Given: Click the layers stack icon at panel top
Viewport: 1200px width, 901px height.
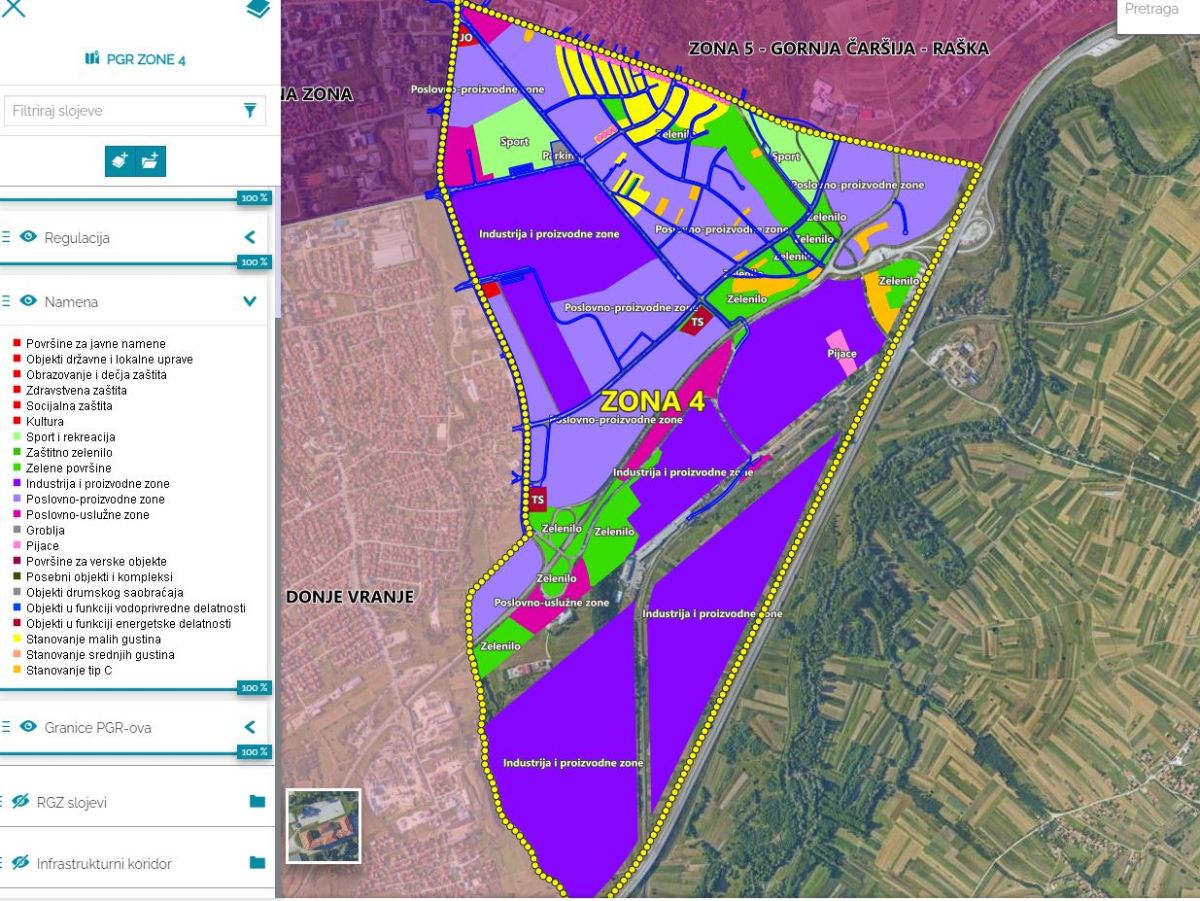Looking at the screenshot, I should point(258,10).
